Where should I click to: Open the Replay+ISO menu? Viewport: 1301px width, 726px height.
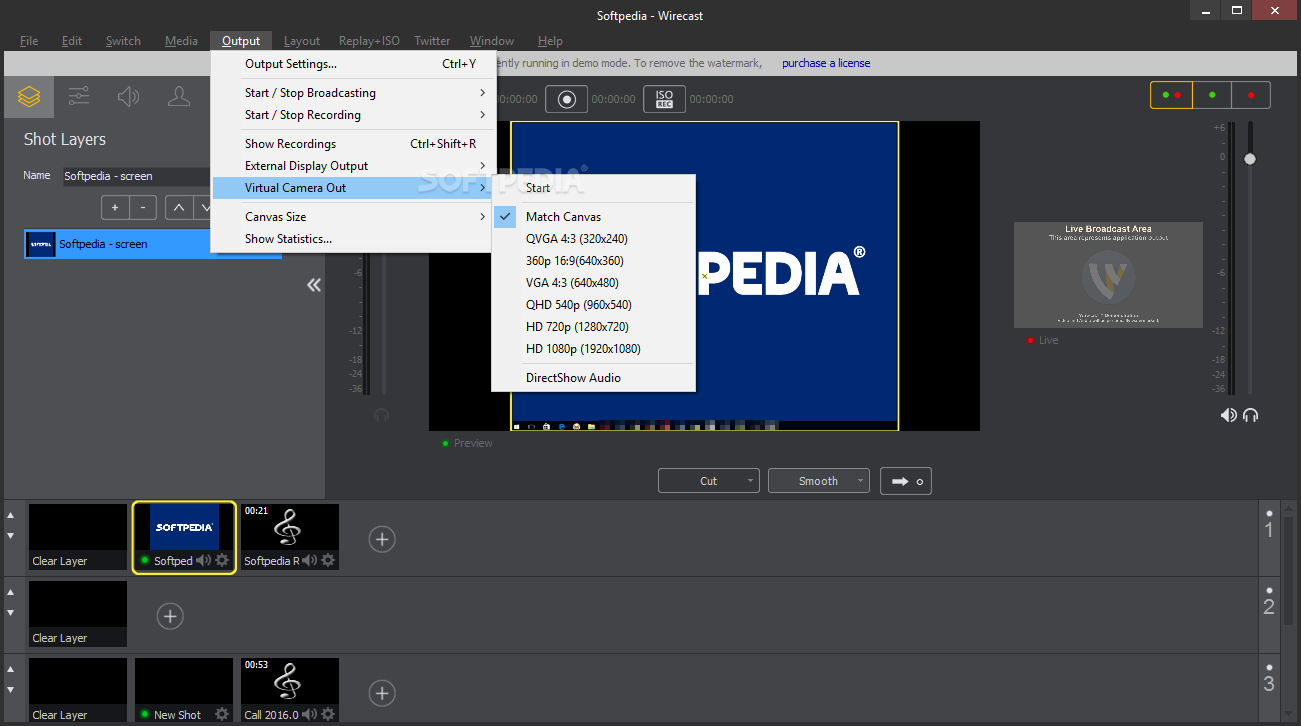click(x=369, y=41)
